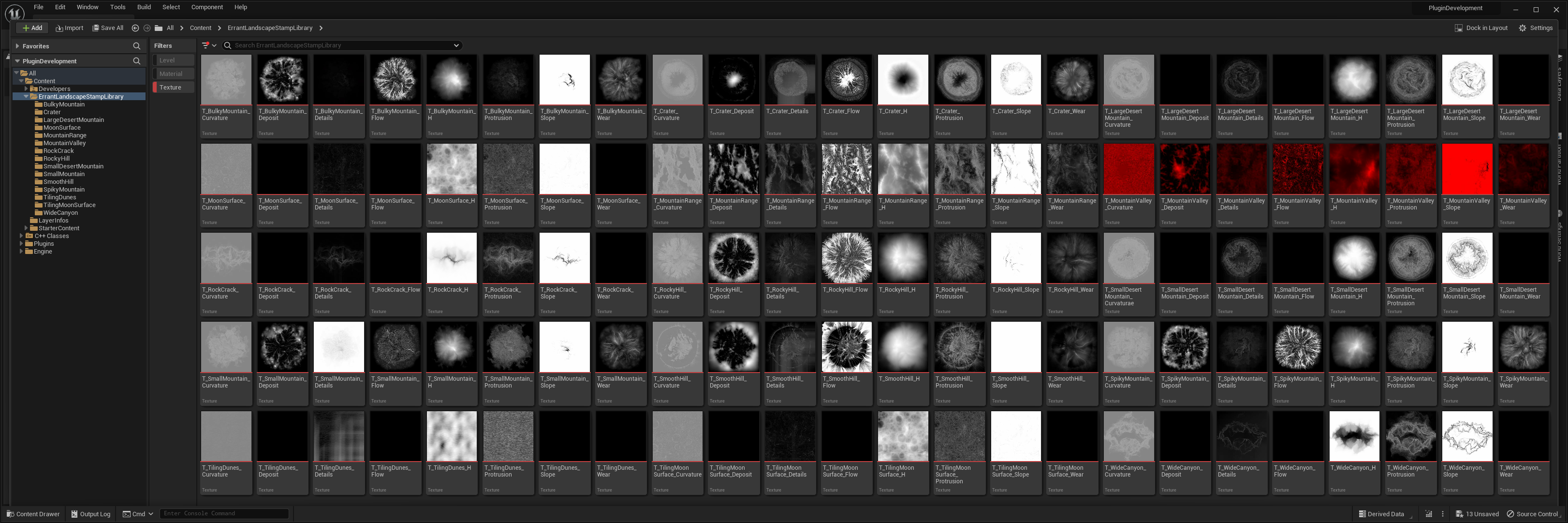Screen dimensions: 1568x523
Task: Click the Import button icon
Action: 59,28
